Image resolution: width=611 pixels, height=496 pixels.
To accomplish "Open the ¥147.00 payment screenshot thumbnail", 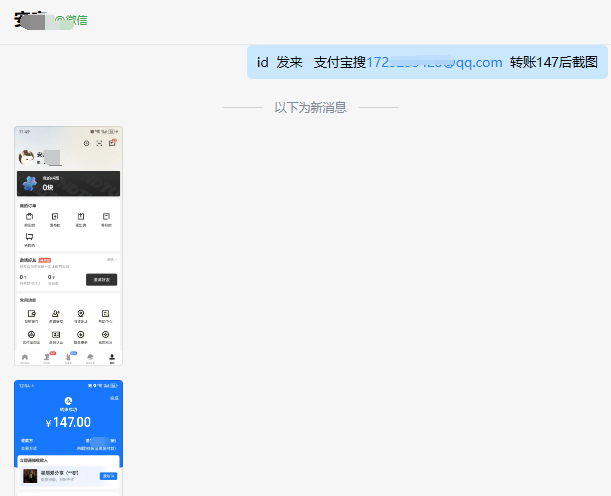I will pos(69,438).
